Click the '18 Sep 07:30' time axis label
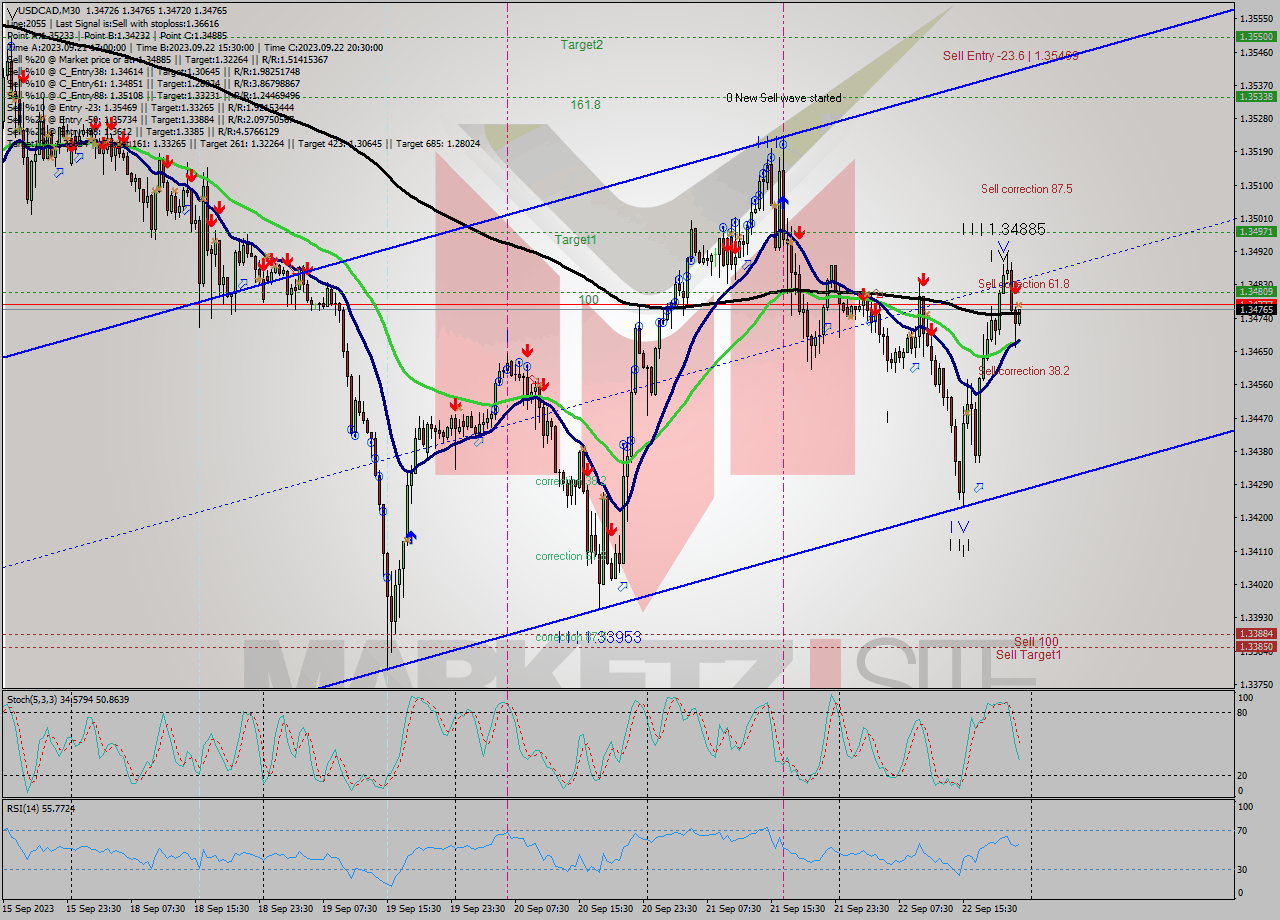 [x=158, y=908]
